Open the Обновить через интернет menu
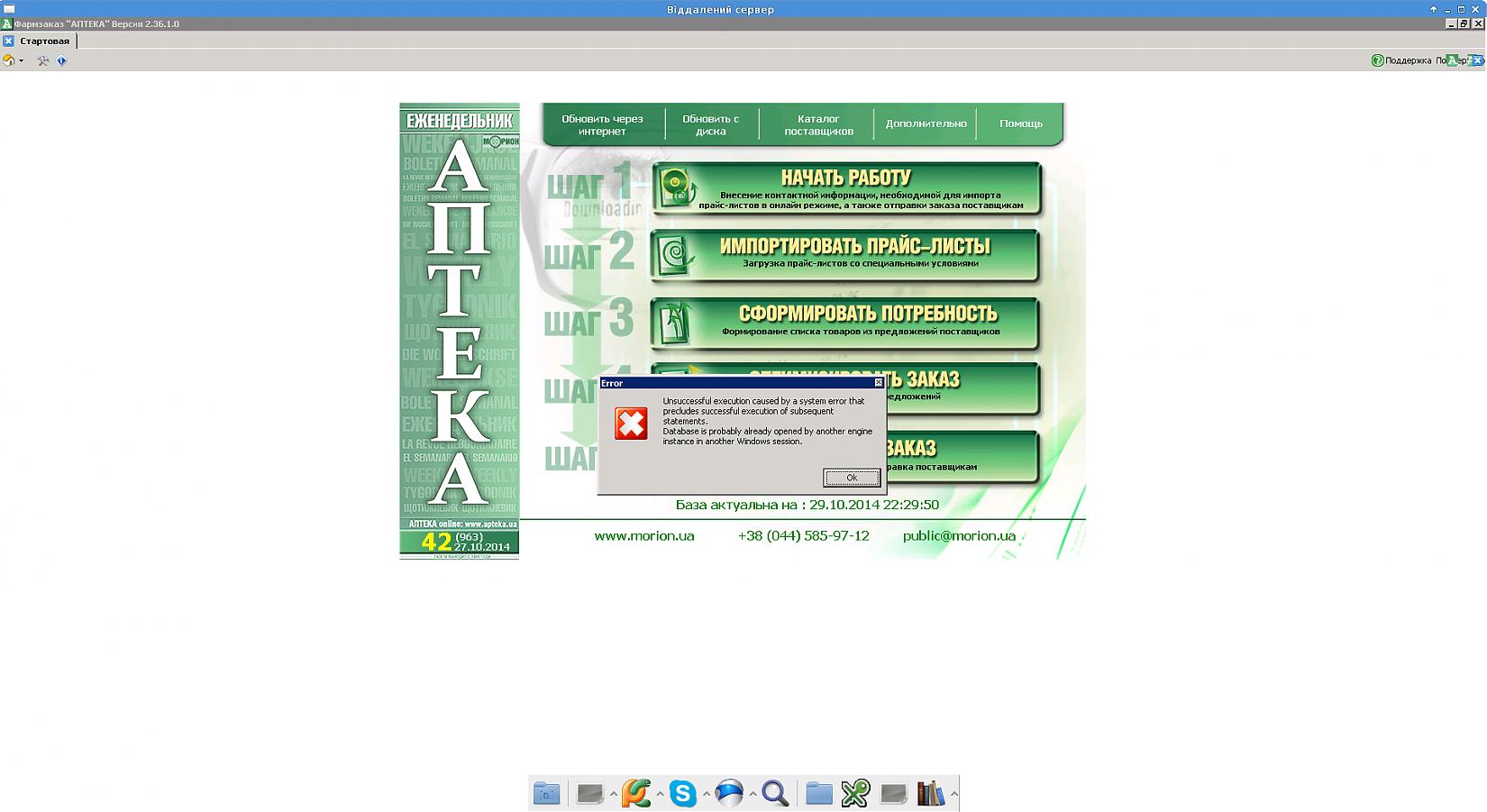This screenshot has width=1487, height=812. tap(602, 124)
